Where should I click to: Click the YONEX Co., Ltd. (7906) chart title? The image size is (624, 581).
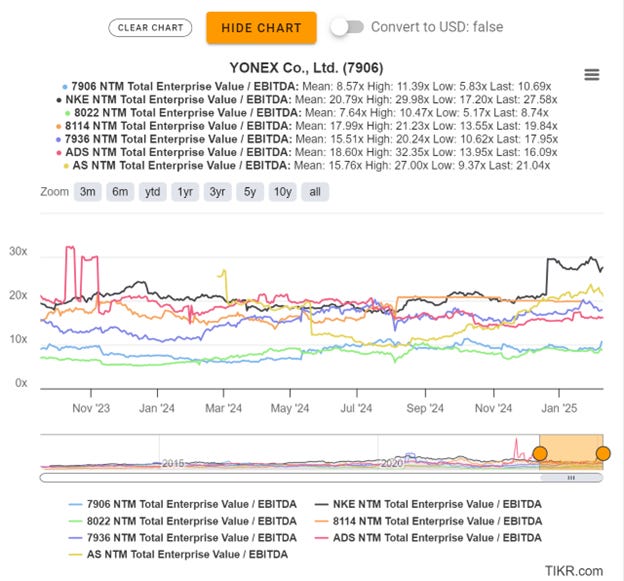pos(306,68)
